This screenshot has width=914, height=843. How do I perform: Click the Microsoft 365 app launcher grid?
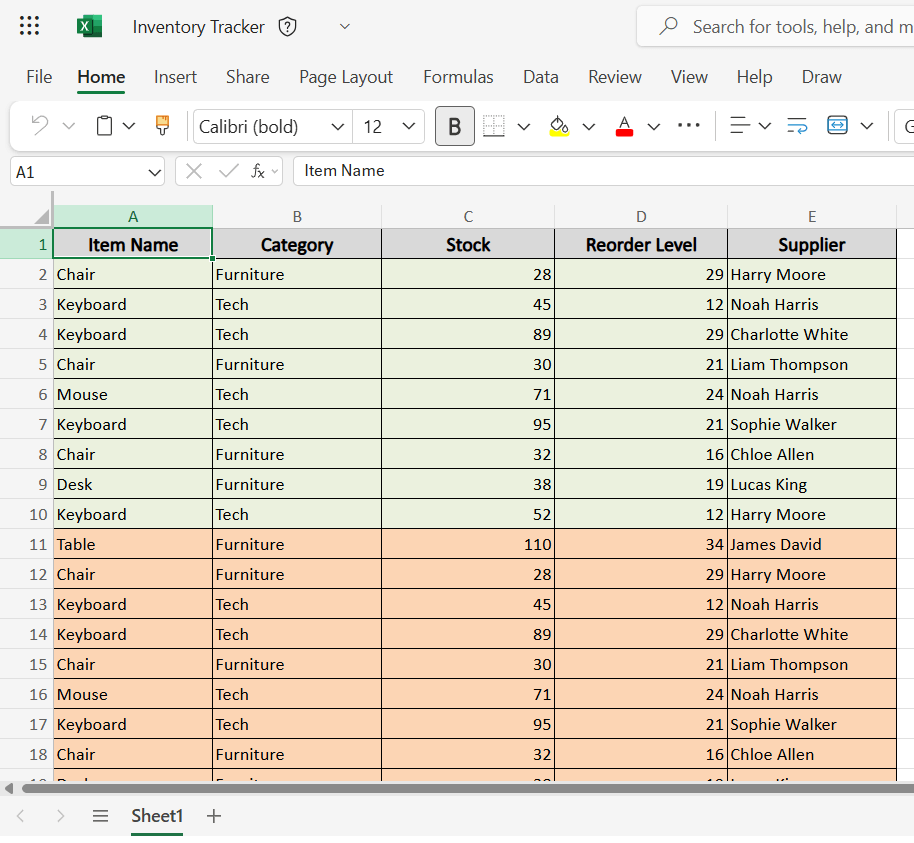[29, 26]
